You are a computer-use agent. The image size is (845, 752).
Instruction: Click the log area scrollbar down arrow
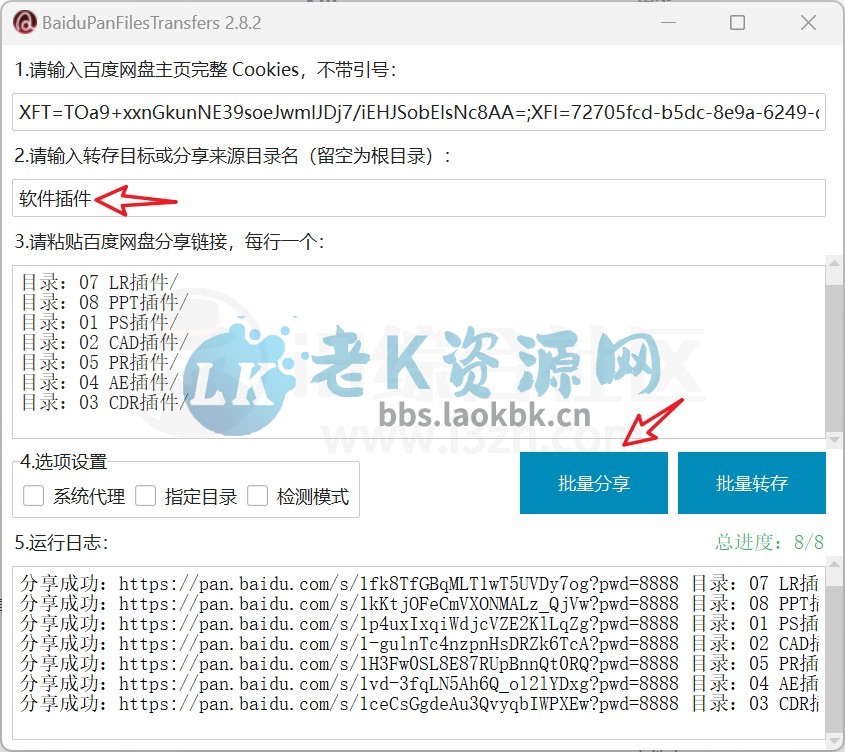(x=835, y=742)
